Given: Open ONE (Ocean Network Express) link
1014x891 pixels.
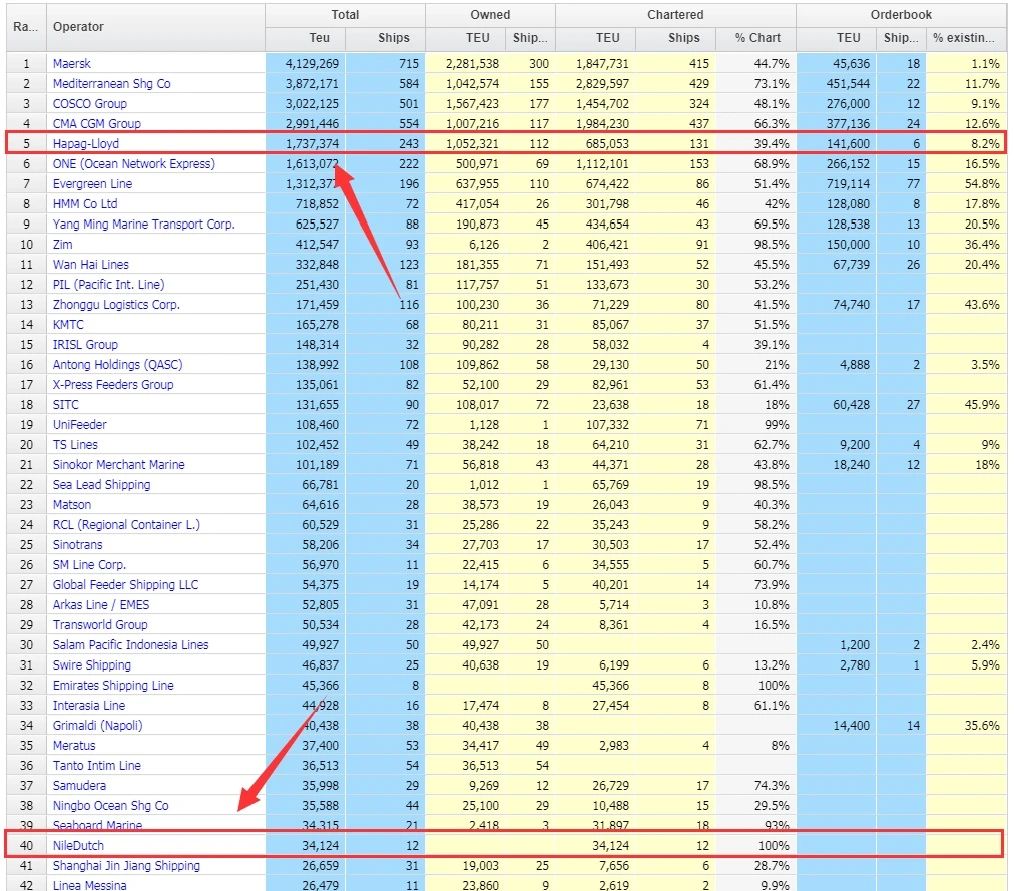Looking at the screenshot, I should 133,164.
